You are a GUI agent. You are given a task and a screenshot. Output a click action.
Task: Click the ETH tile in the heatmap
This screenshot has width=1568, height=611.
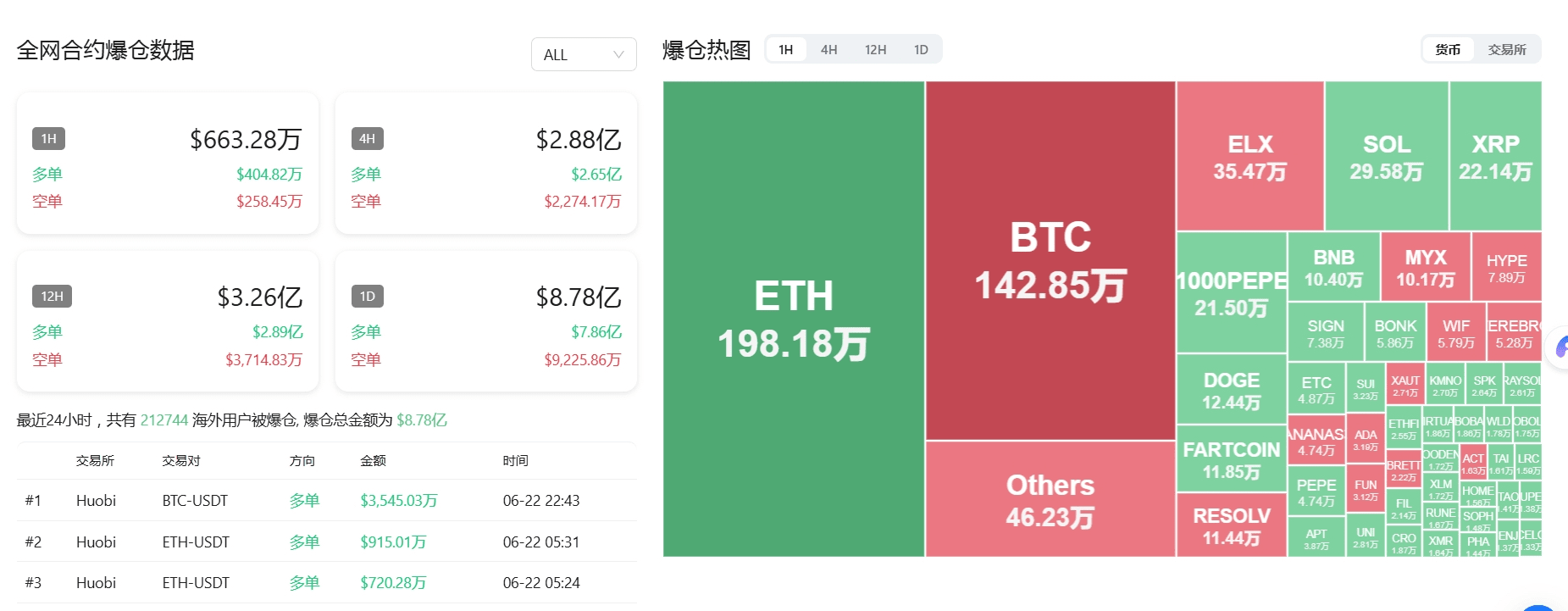793,319
